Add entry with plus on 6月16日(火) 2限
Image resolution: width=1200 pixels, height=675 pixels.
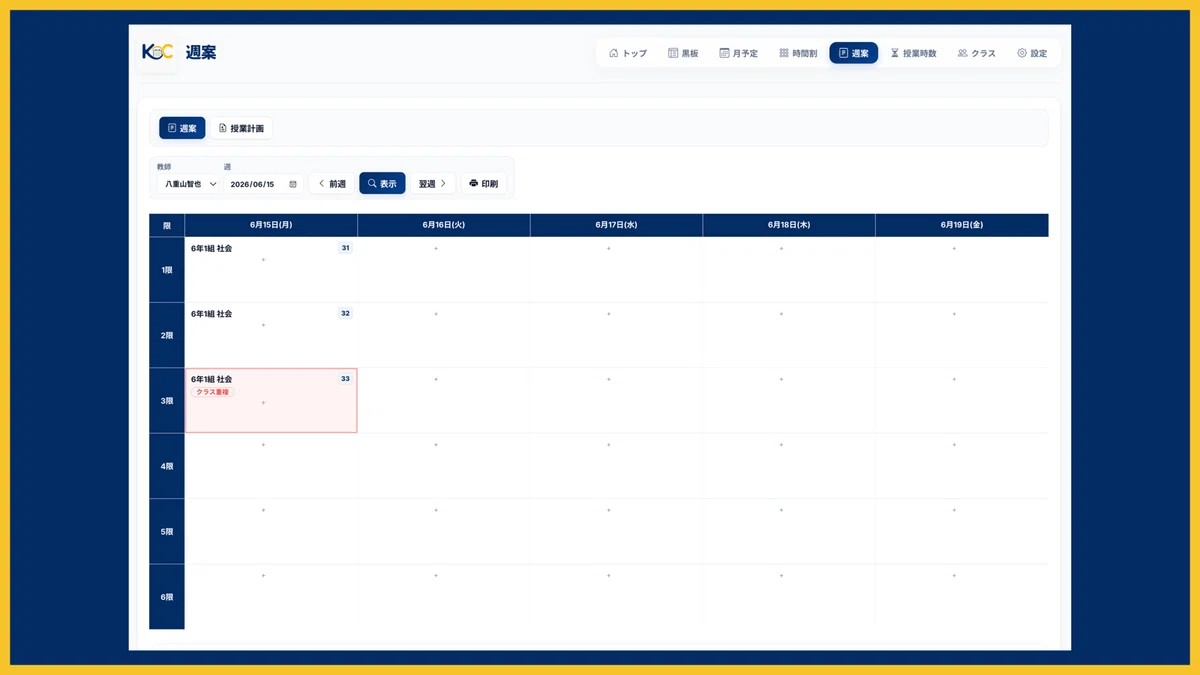point(436,314)
